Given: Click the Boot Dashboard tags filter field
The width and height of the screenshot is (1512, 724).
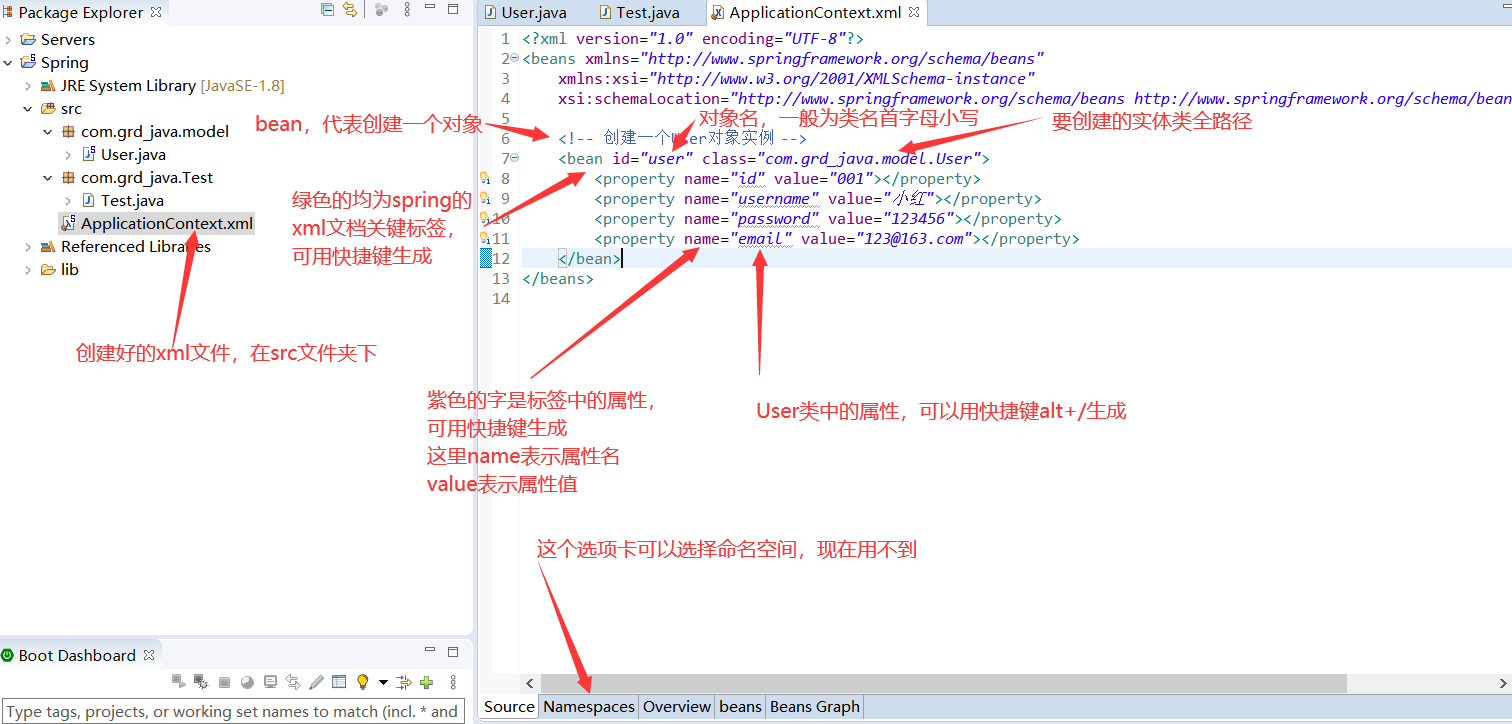Looking at the screenshot, I should point(232,712).
